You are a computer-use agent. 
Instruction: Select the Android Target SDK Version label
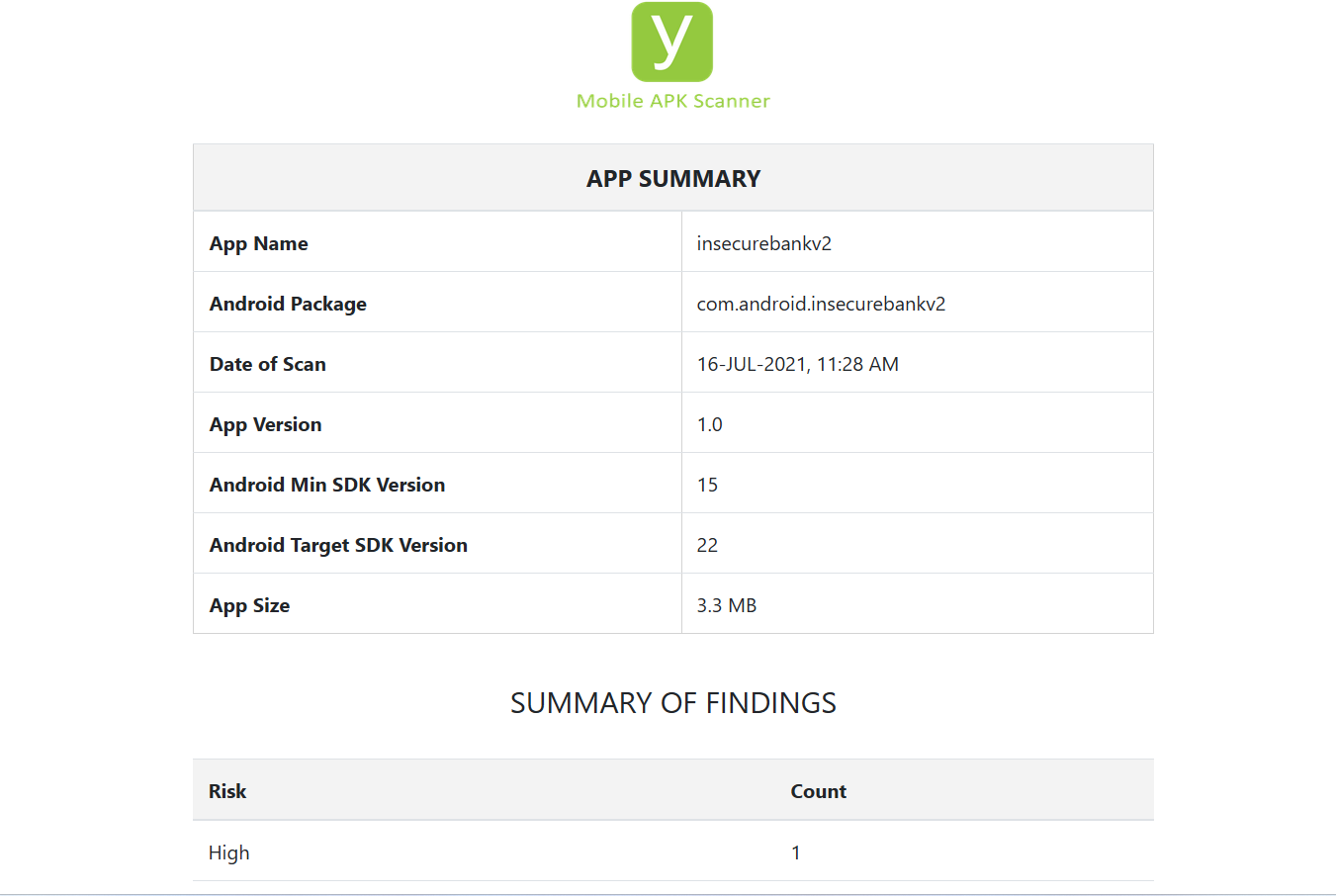[338, 544]
